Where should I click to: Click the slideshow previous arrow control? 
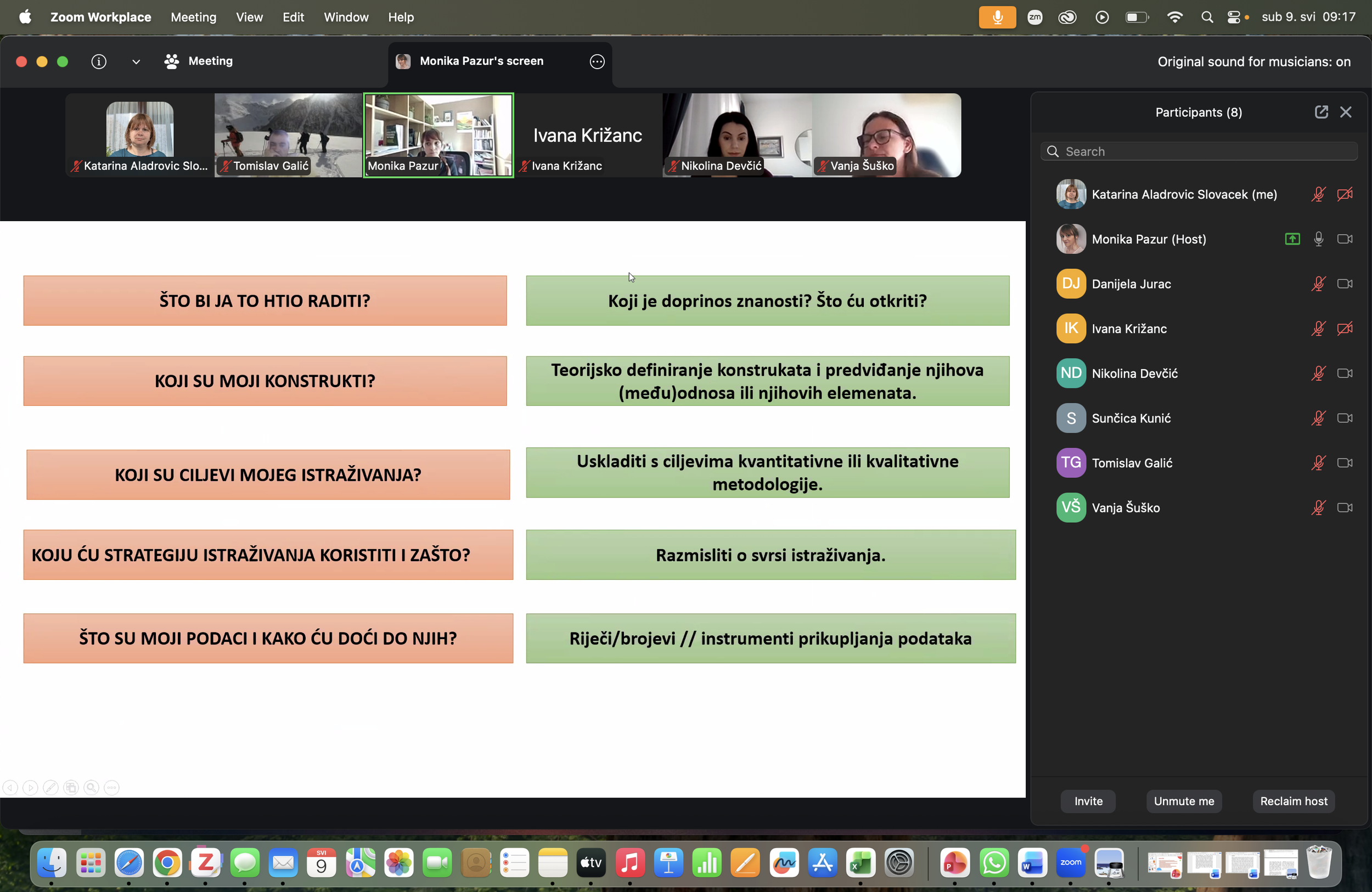tap(10, 787)
